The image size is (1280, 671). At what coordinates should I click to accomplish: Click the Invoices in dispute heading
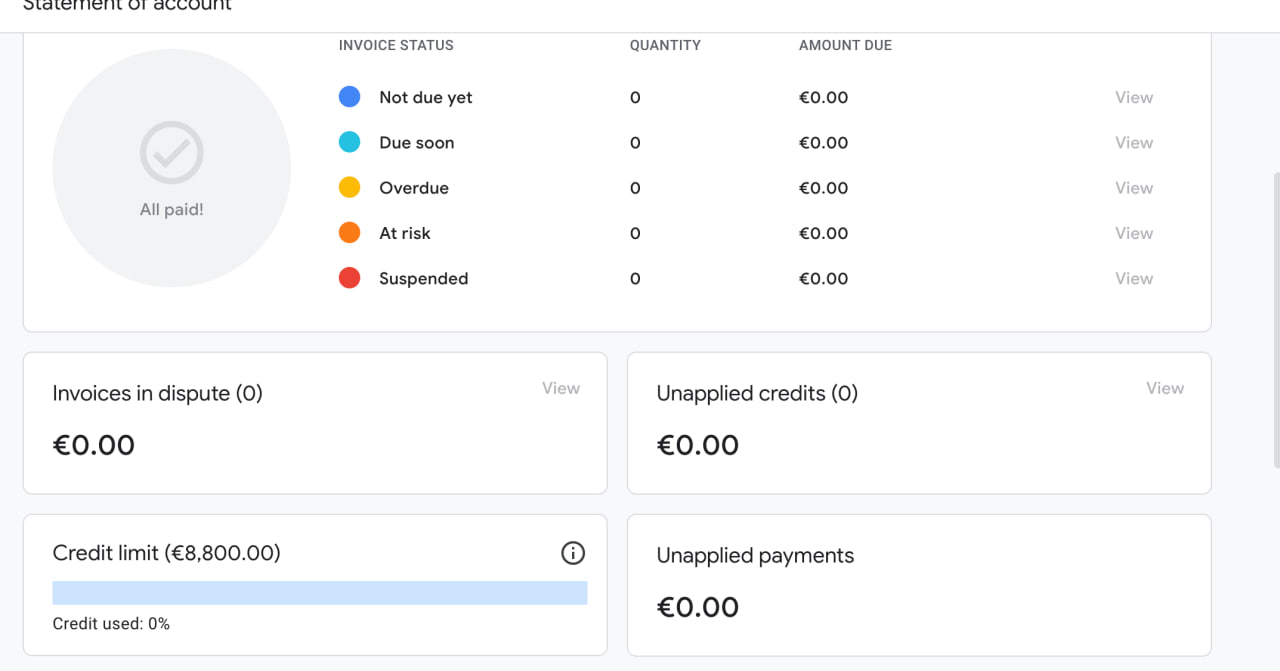tap(158, 394)
